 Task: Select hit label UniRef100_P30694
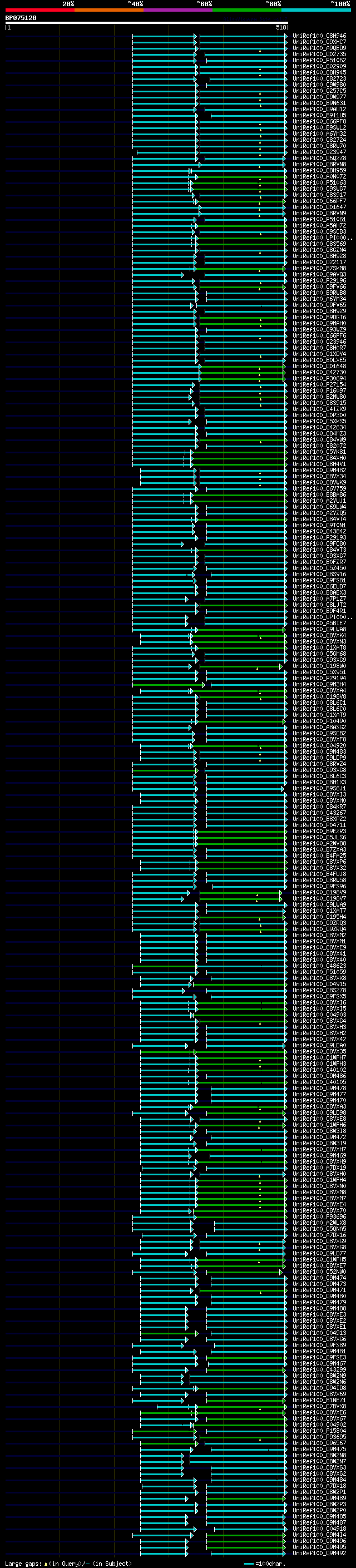click(x=319, y=378)
